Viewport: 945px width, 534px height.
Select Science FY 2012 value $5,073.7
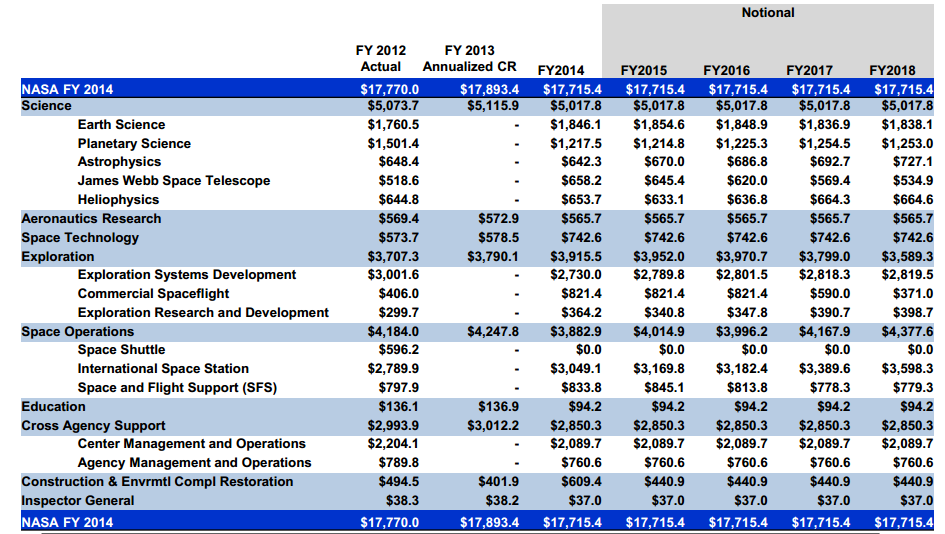tap(393, 106)
